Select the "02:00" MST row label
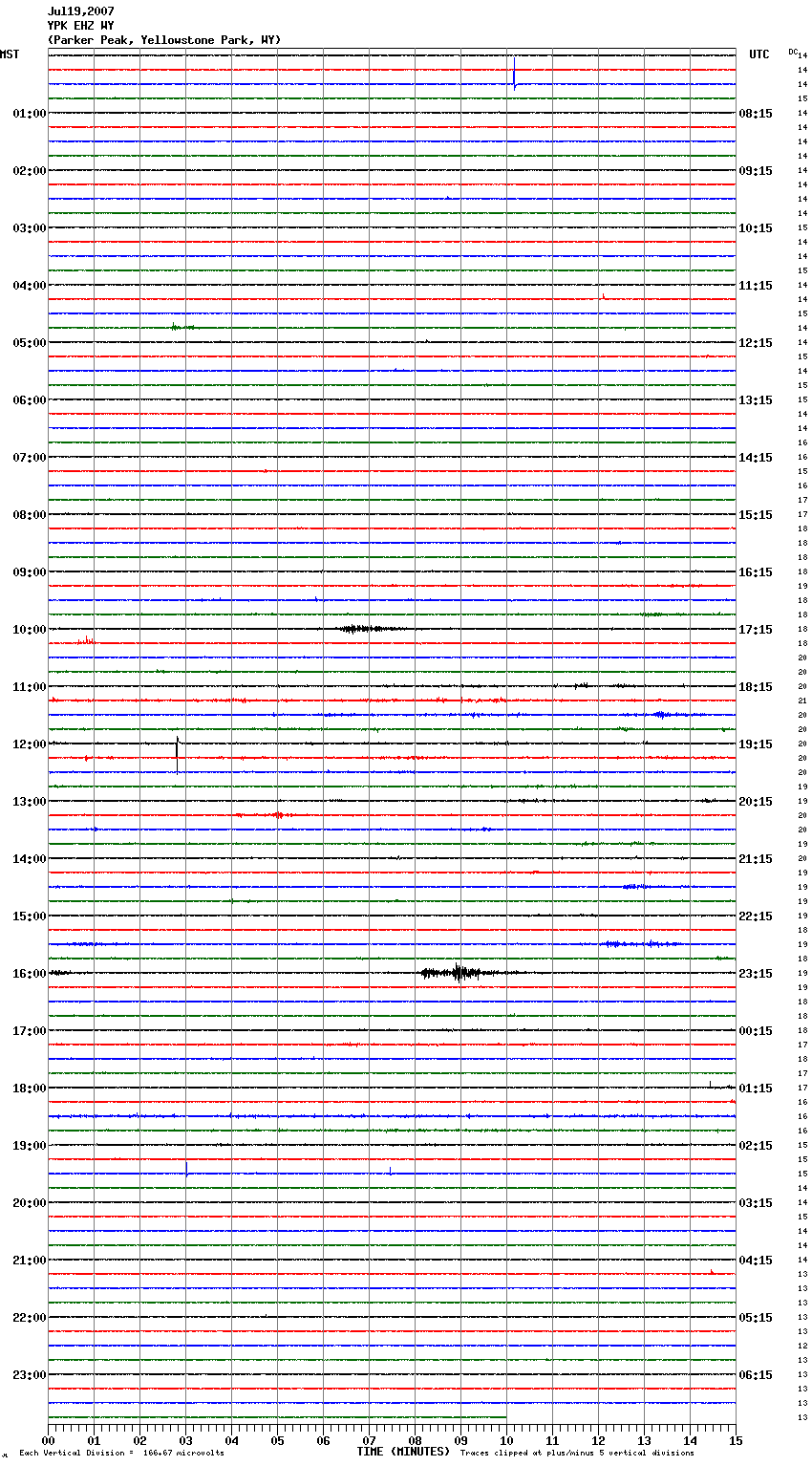 click(30, 171)
